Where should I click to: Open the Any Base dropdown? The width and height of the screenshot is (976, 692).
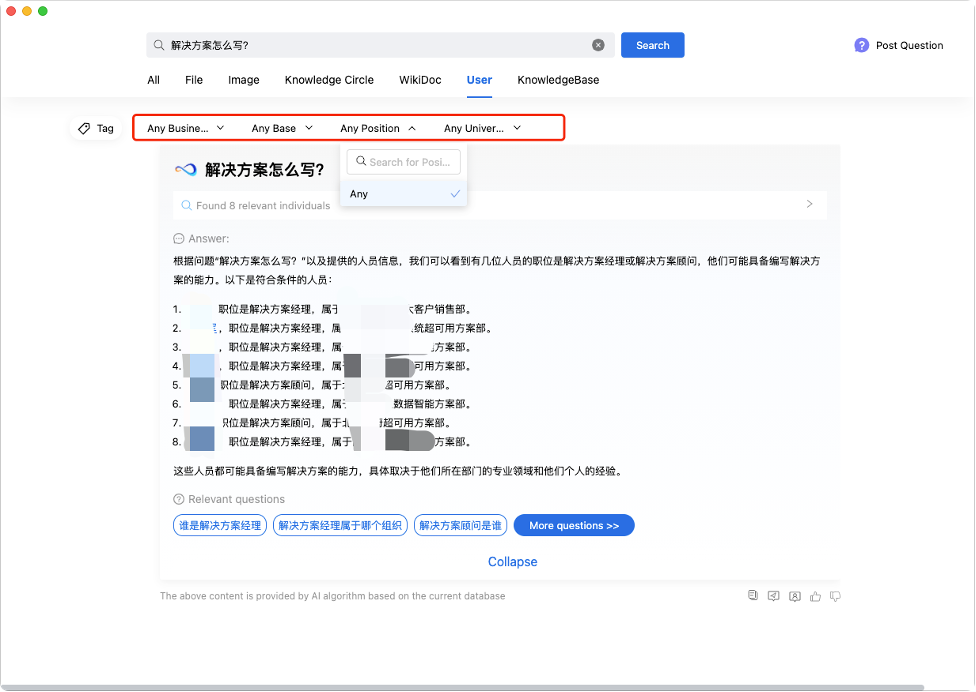coord(282,128)
